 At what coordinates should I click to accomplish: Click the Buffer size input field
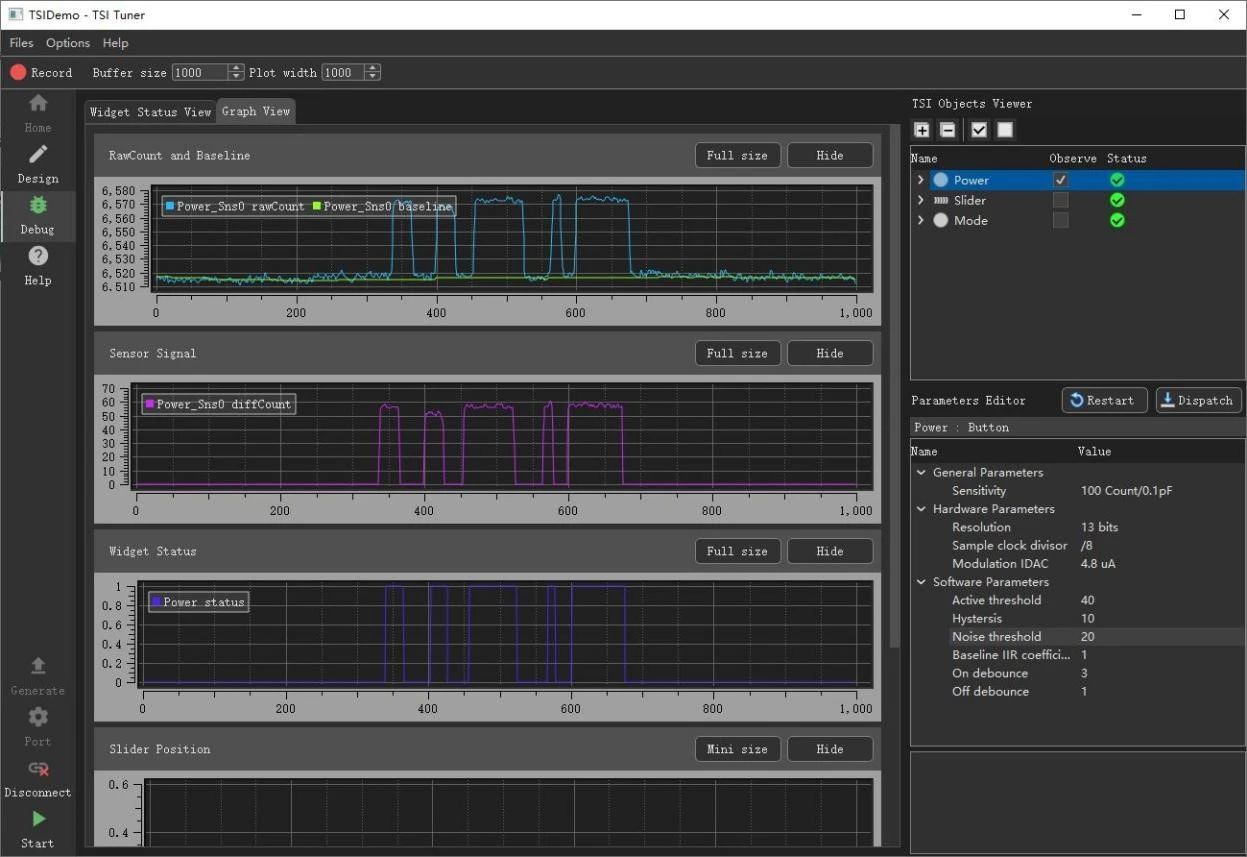point(200,72)
